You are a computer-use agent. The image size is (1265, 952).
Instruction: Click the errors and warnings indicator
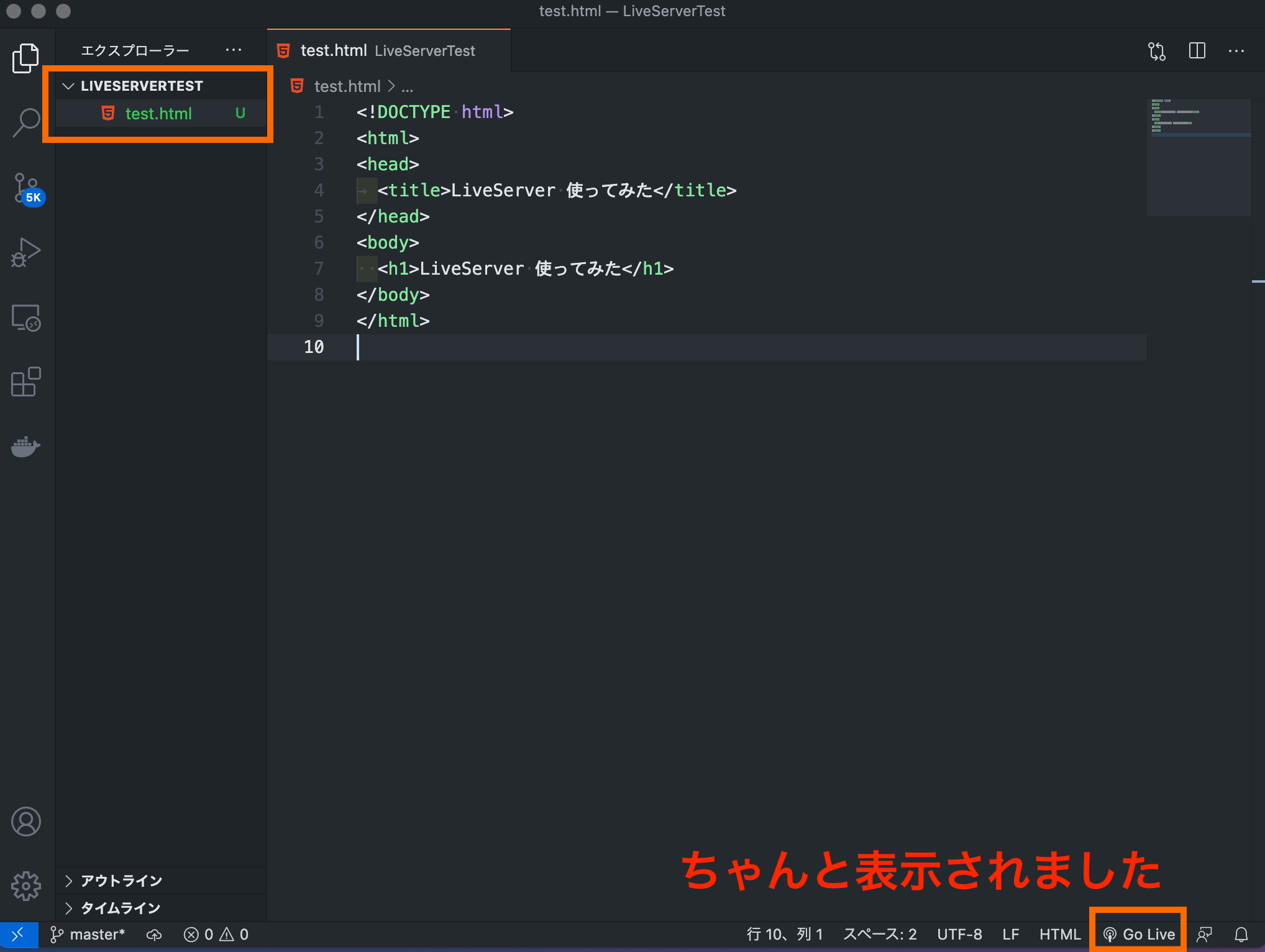tap(214, 934)
